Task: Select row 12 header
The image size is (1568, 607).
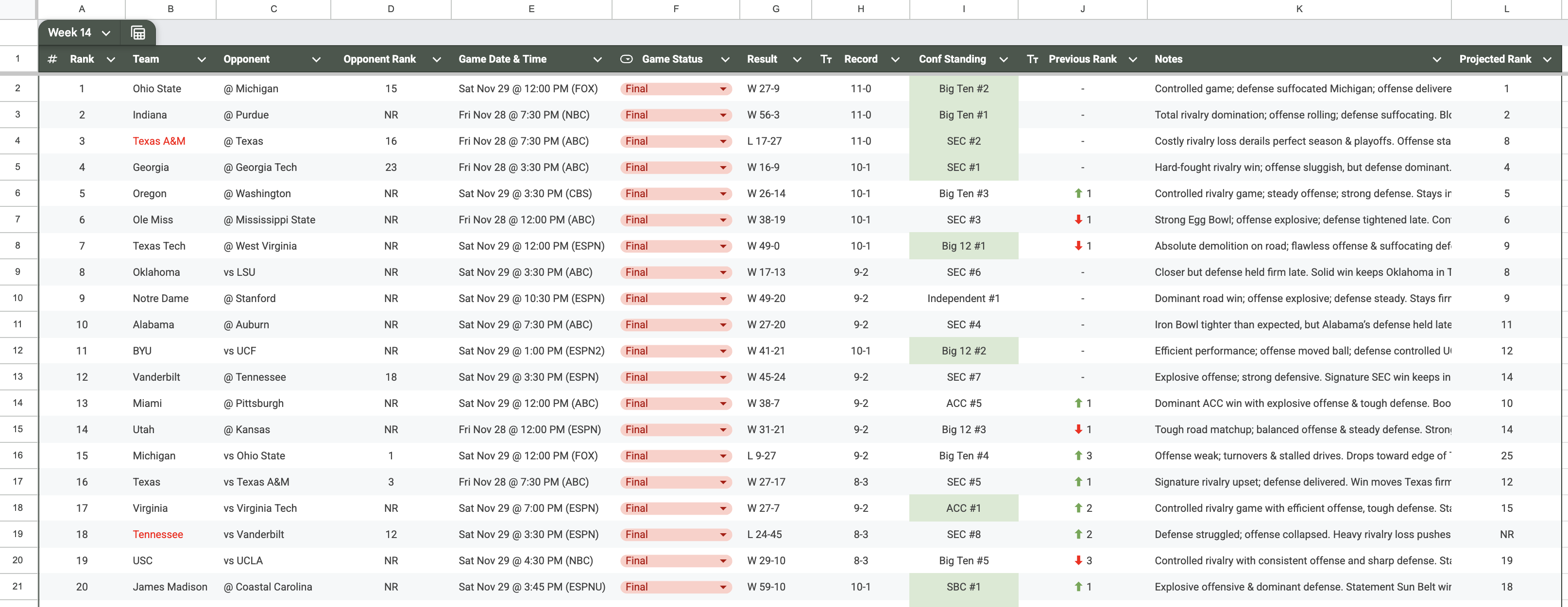Action: tap(17, 350)
